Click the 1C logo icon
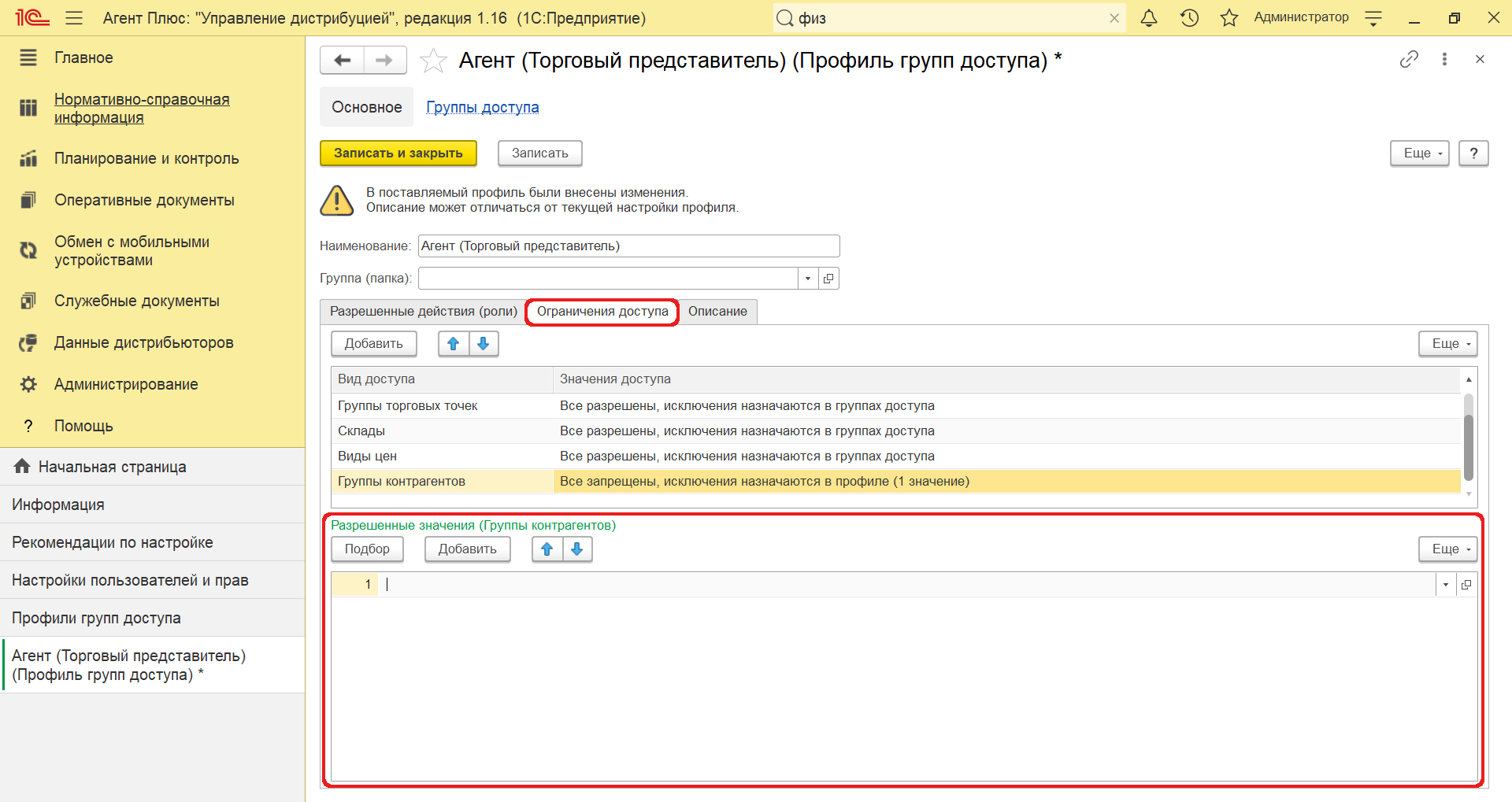Image resolution: width=1512 pixels, height=802 pixels. click(31, 18)
